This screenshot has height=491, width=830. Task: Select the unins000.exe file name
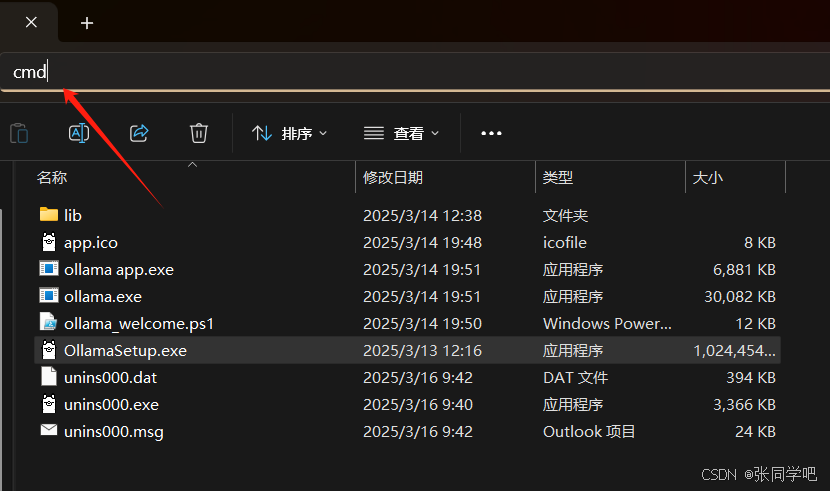(112, 405)
